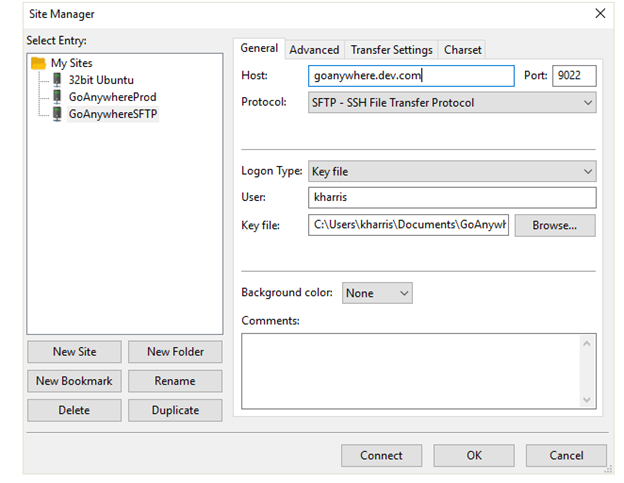Add a New Bookmark
The image size is (624, 483).
tap(74, 381)
